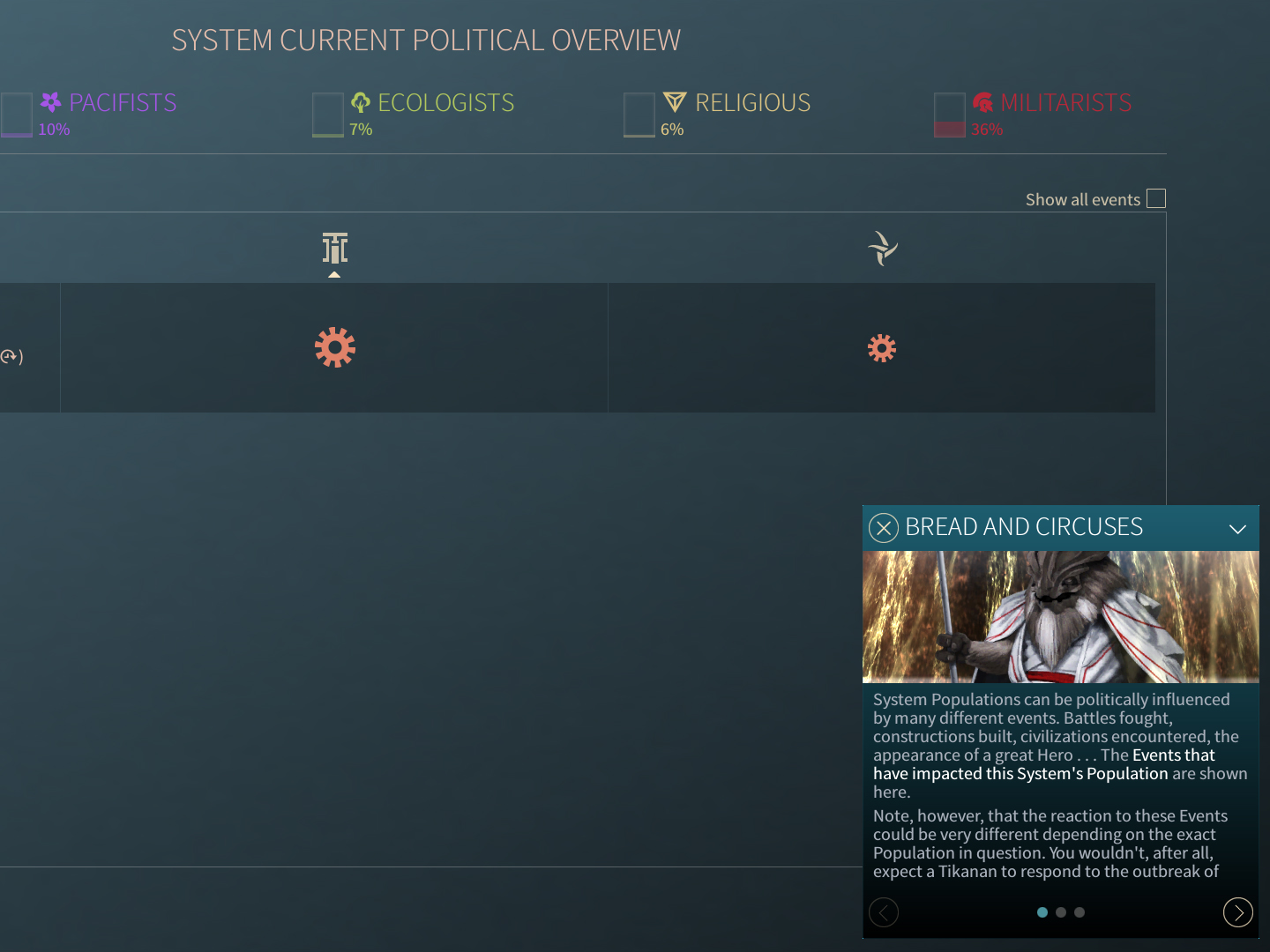Click the Militarists helmet icon
This screenshot has width=1270, height=952.
point(982,102)
